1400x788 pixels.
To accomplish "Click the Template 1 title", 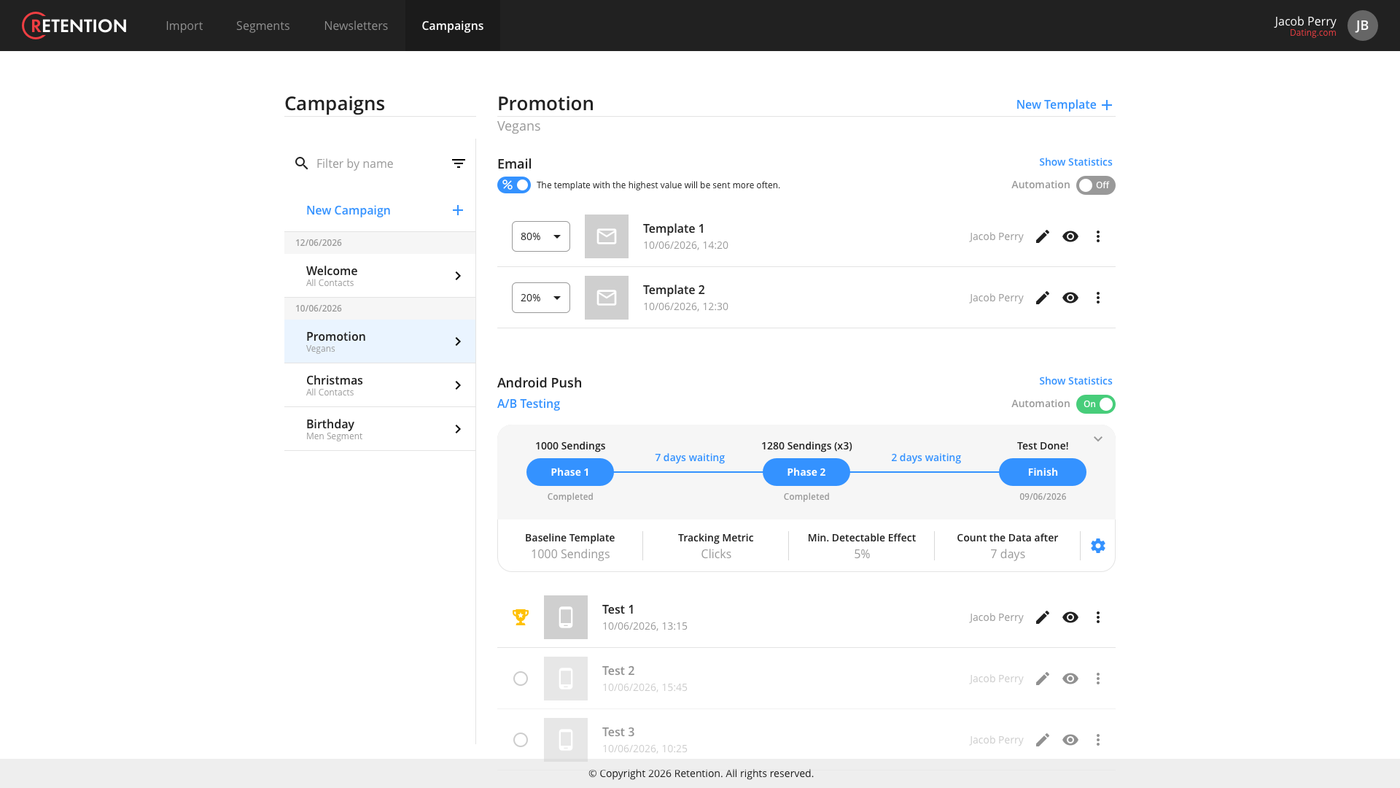I will (674, 229).
